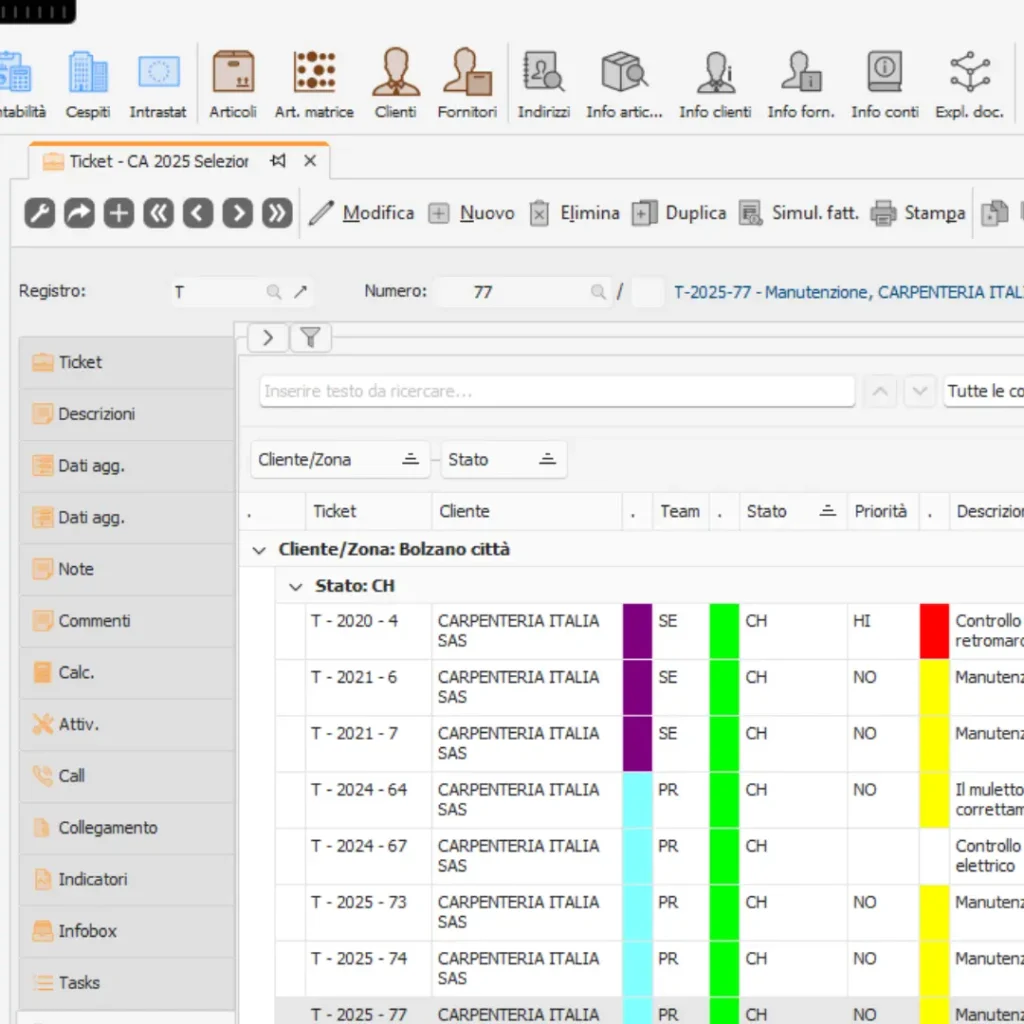Click the Nuovo button

pos(472,214)
